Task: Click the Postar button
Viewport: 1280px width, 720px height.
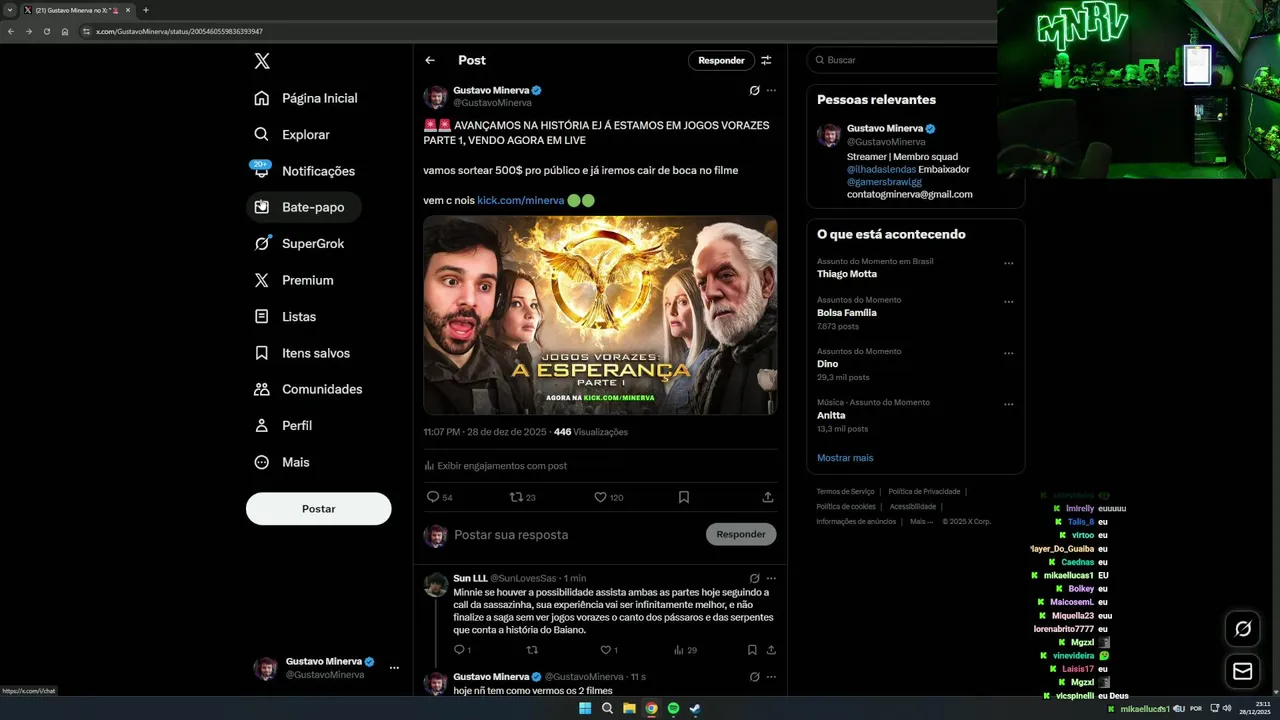Action: point(319,508)
